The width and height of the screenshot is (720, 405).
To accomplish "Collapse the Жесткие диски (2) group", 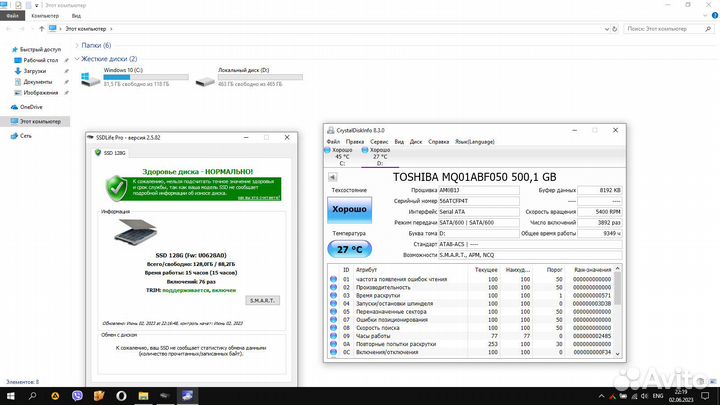I will coord(77,59).
